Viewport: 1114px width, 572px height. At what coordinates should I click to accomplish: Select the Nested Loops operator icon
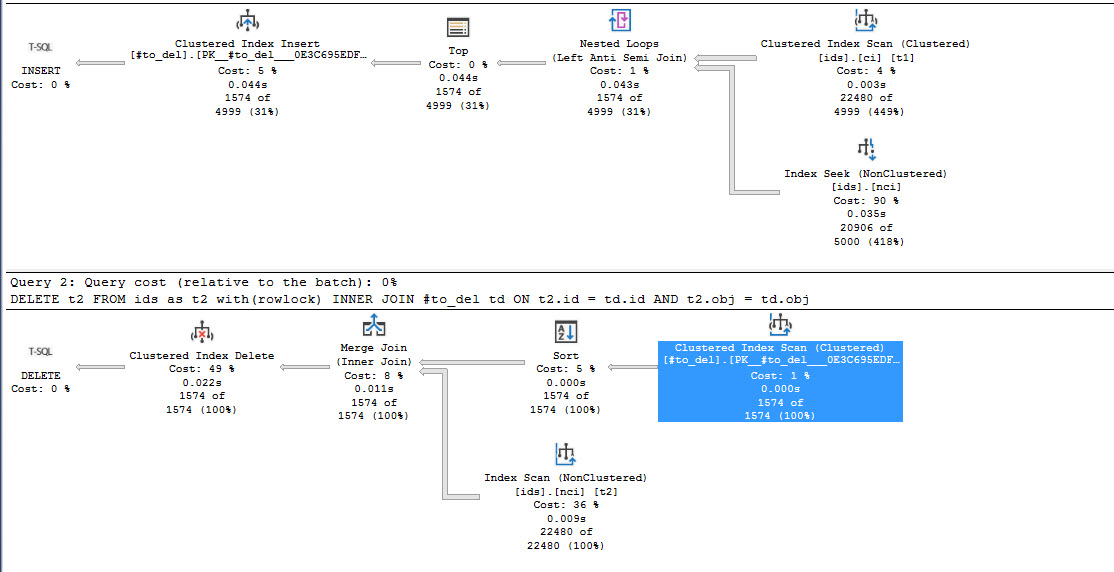[620, 21]
